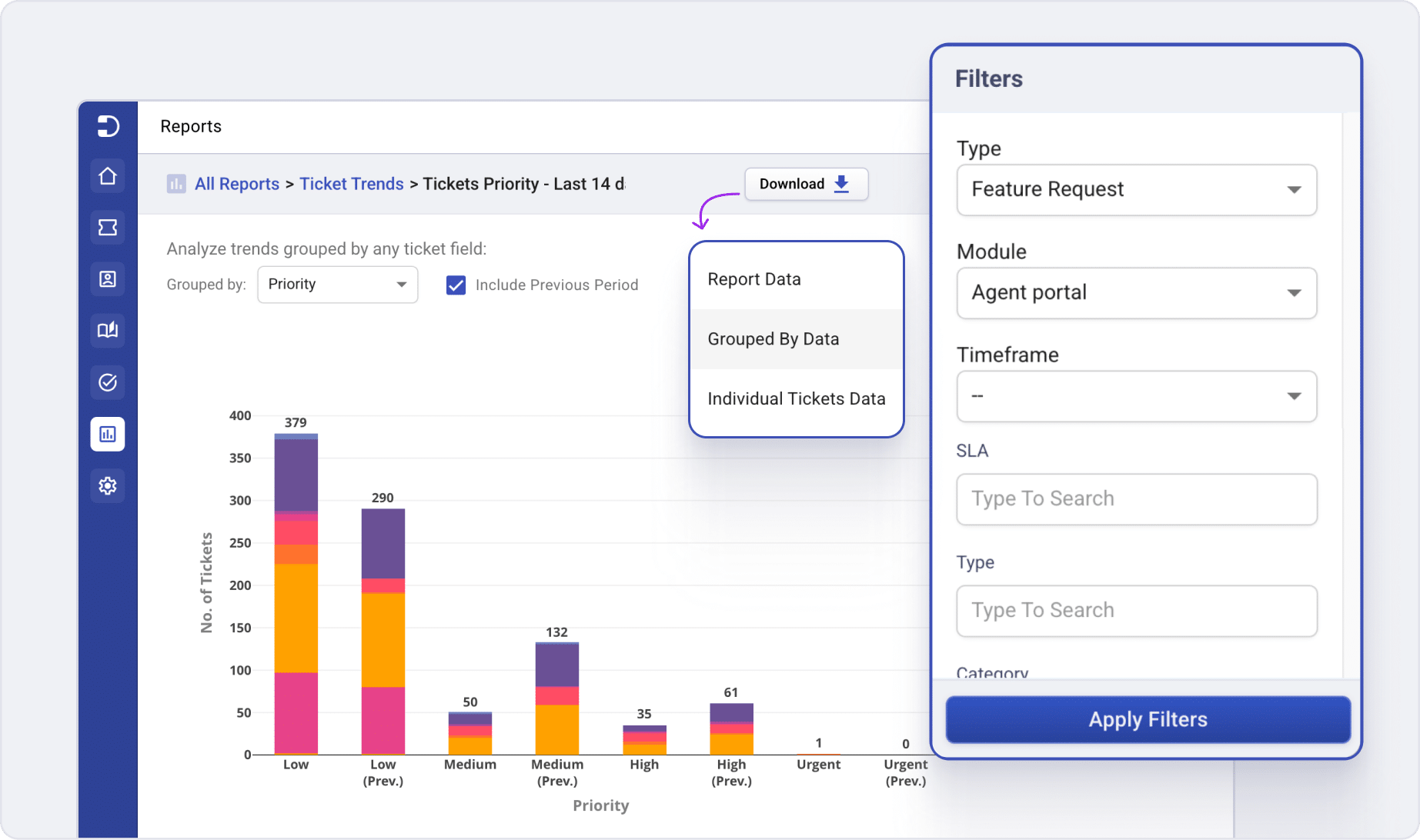Select the Tickets icon in the sidebar

pyautogui.click(x=107, y=227)
